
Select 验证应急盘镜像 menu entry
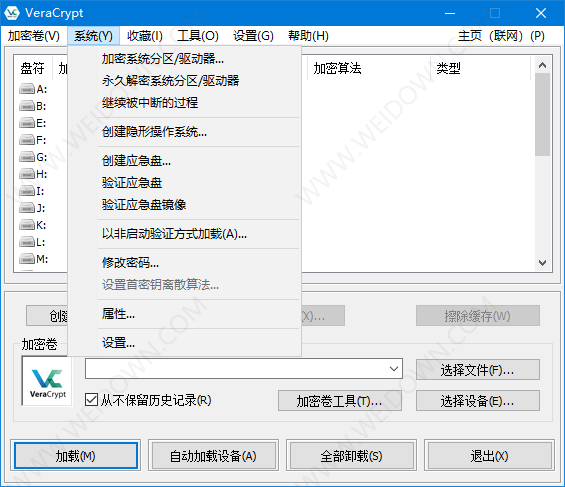pyautogui.click(x=184, y=205)
